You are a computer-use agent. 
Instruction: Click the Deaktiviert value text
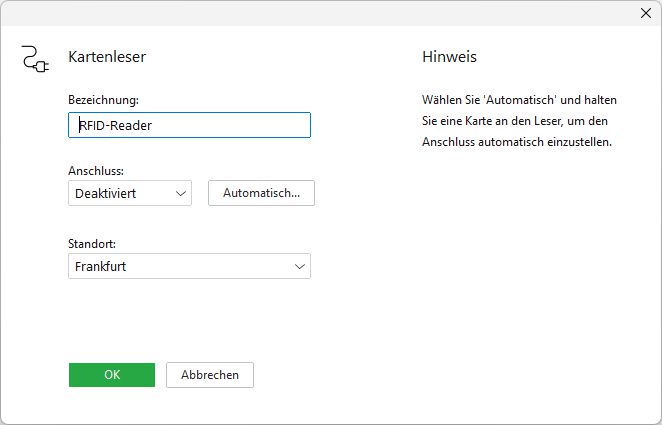106,193
